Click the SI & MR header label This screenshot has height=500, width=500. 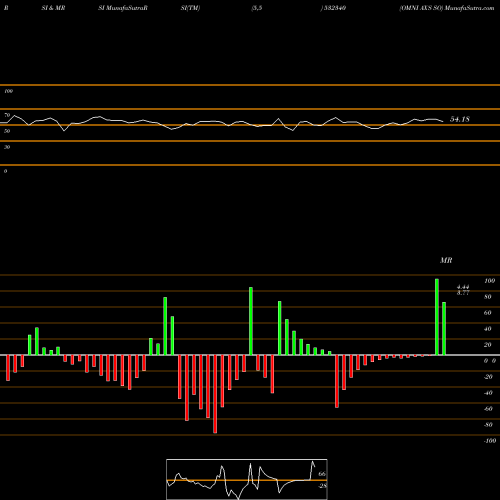point(53,8)
